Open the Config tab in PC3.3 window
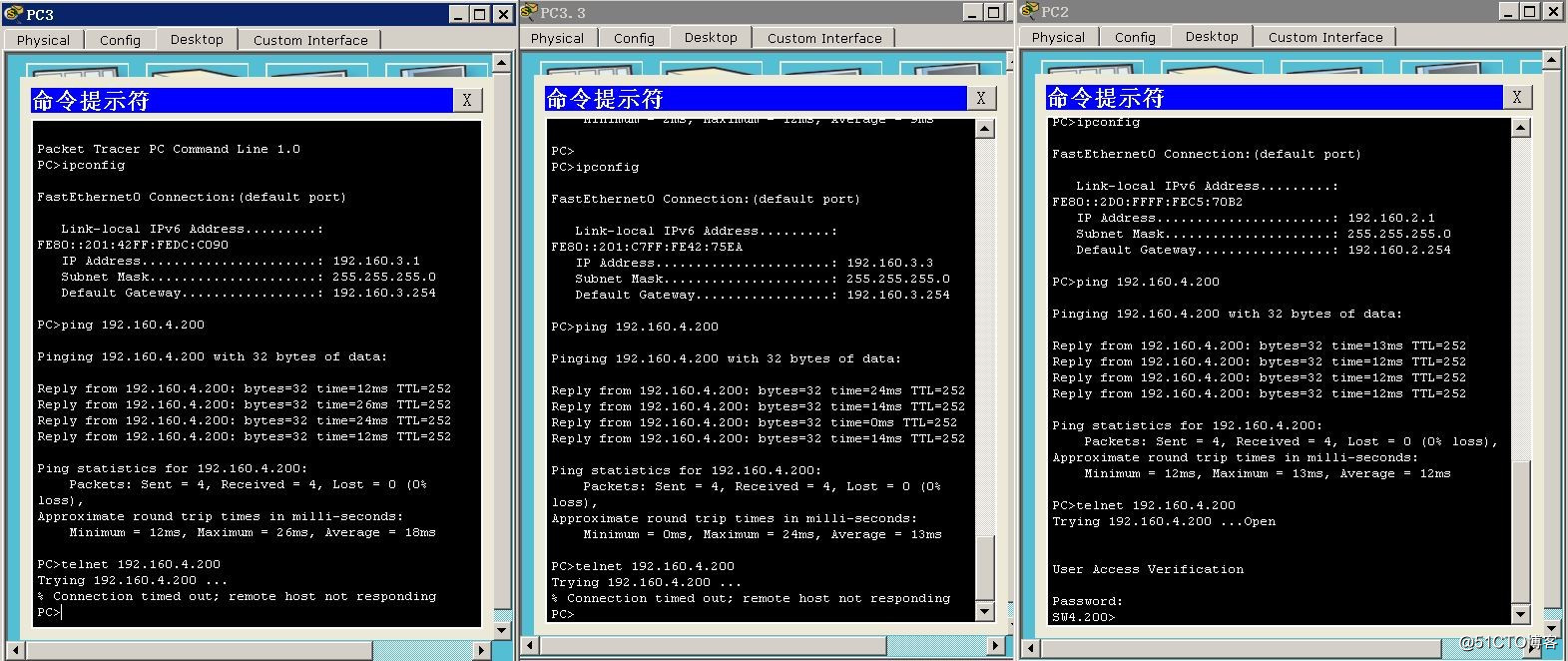This screenshot has width=1568, height=661. (x=634, y=38)
